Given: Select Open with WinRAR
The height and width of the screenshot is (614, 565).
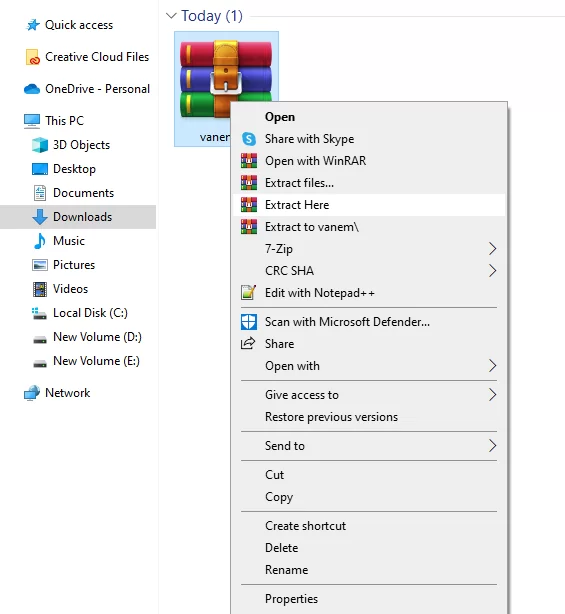Looking at the screenshot, I should [x=369, y=161].
